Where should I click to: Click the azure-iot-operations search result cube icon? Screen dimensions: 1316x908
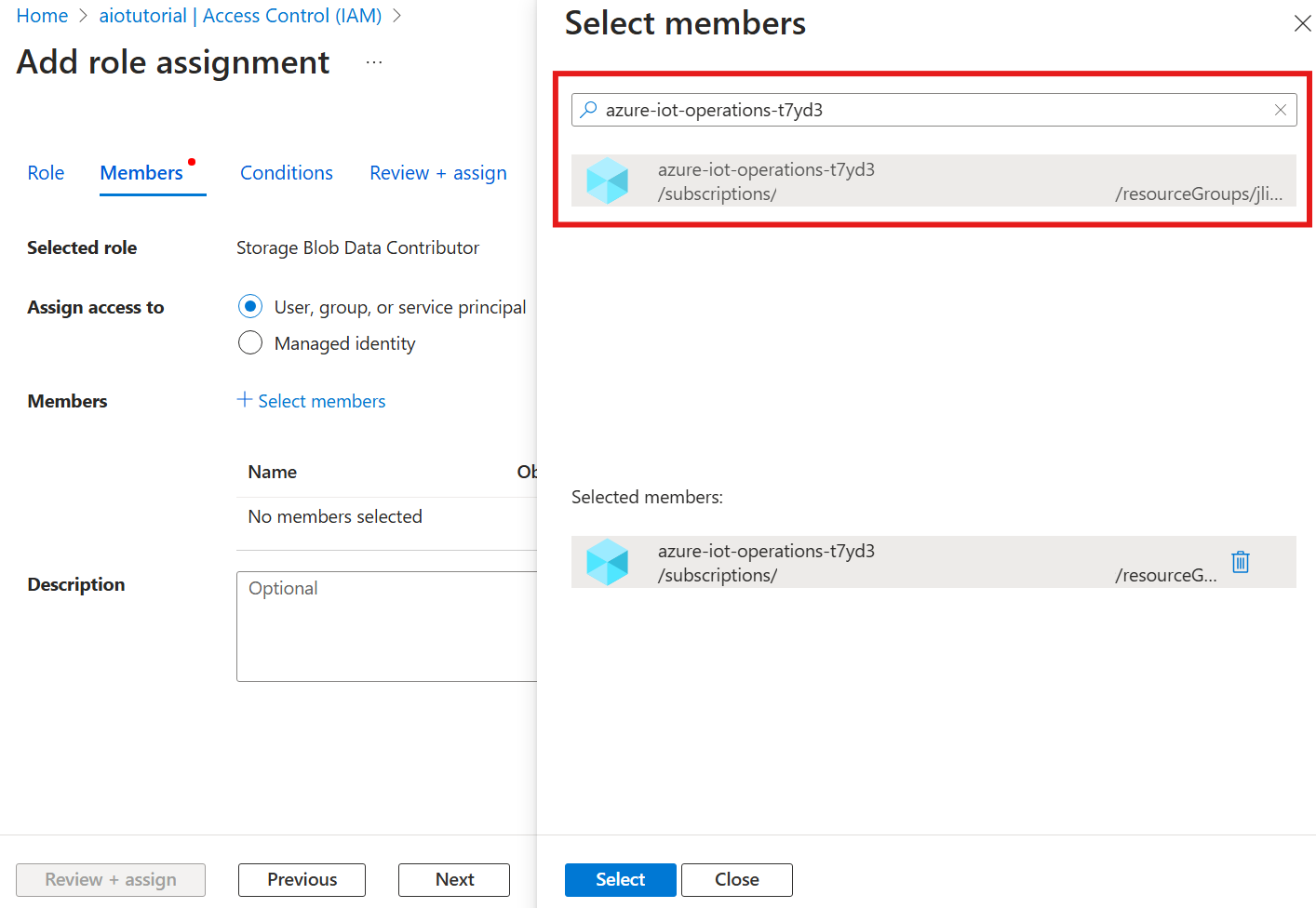click(x=608, y=180)
